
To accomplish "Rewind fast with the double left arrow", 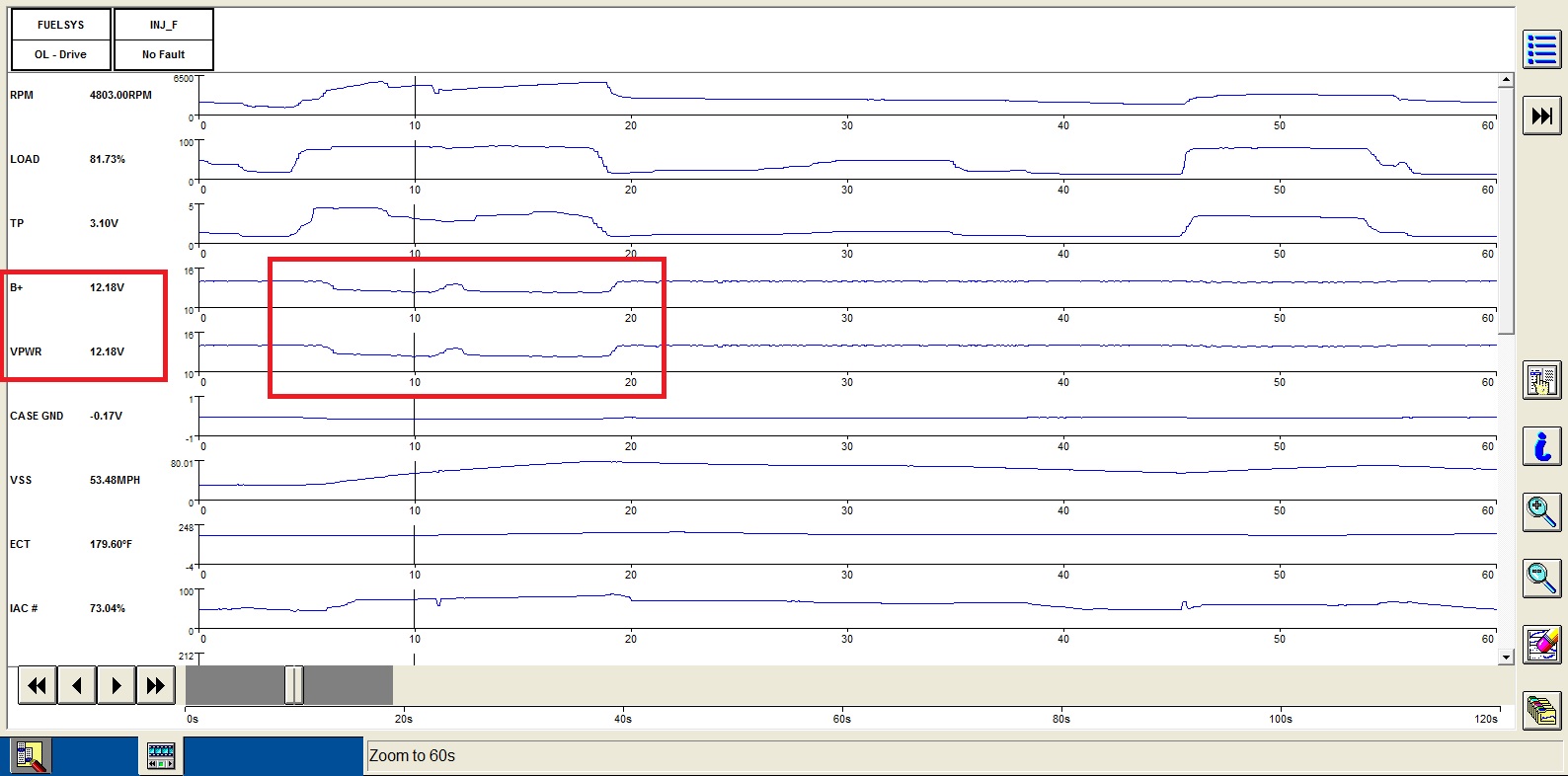I will coord(37,685).
